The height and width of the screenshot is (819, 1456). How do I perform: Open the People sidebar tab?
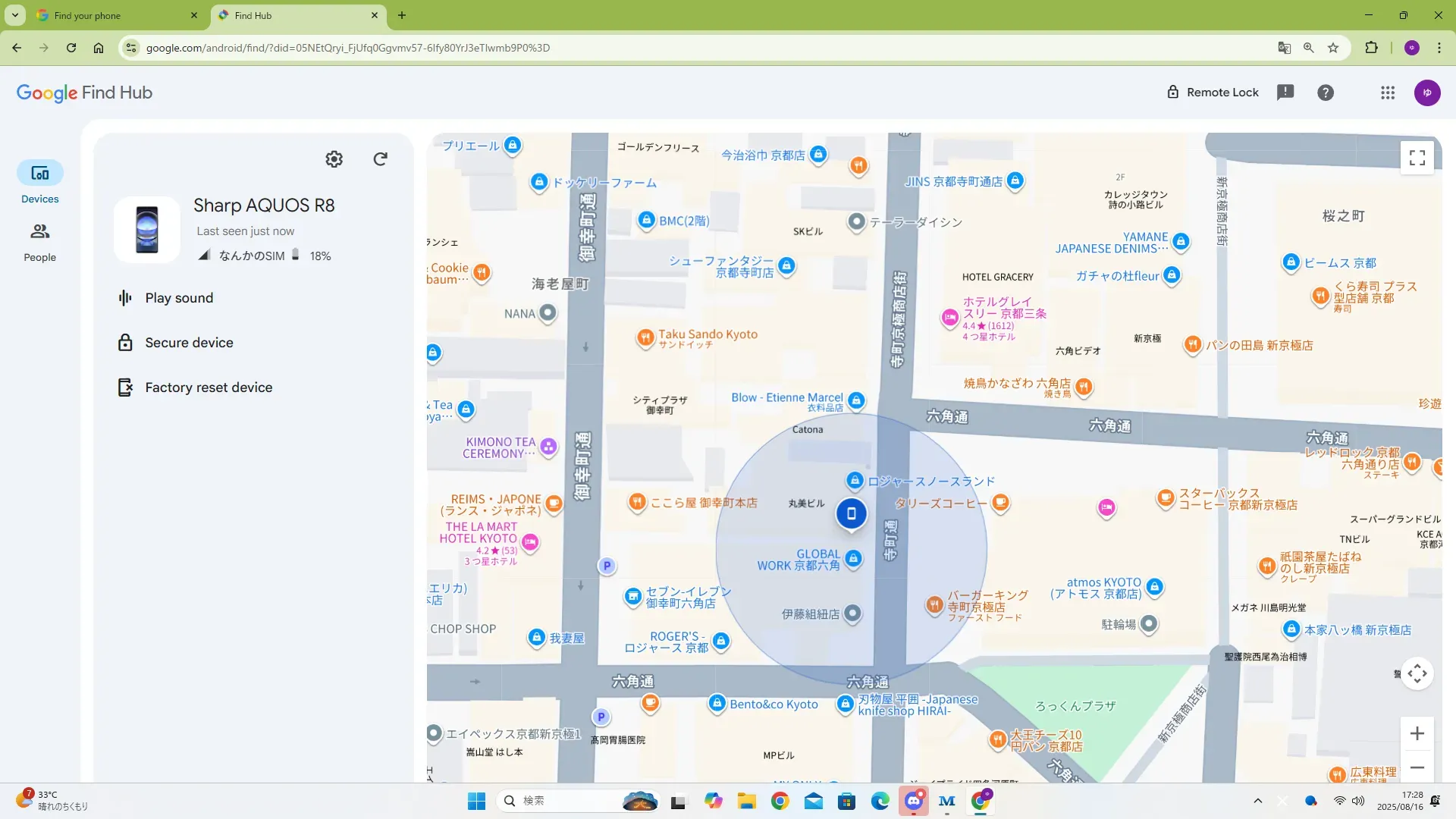[x=39, y=243]
